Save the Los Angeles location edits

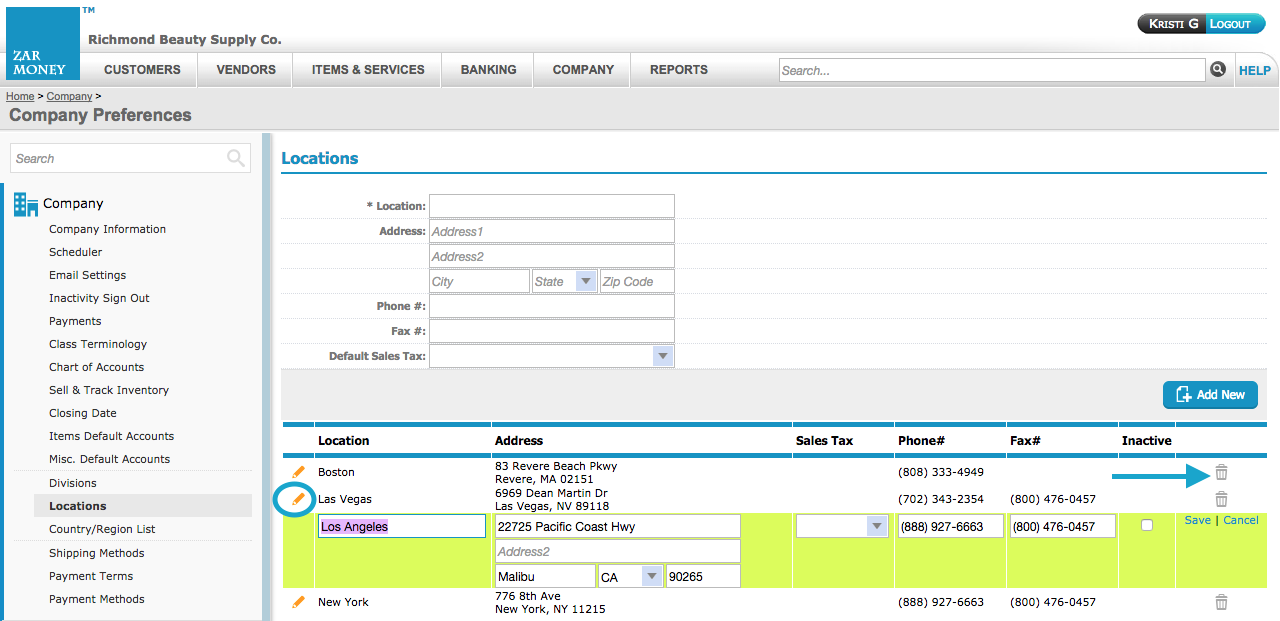(x=1197, y=520)
